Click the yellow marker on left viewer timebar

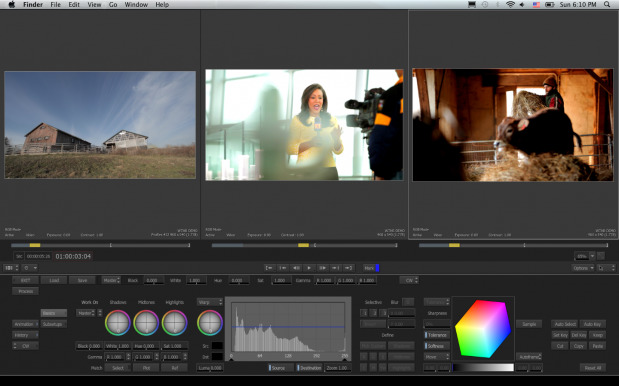click(x=35, y=245)
